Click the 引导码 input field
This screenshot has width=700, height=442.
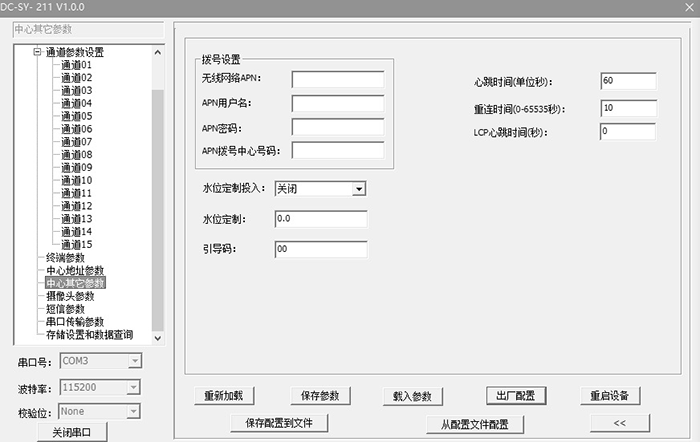[x=320, y=249]
